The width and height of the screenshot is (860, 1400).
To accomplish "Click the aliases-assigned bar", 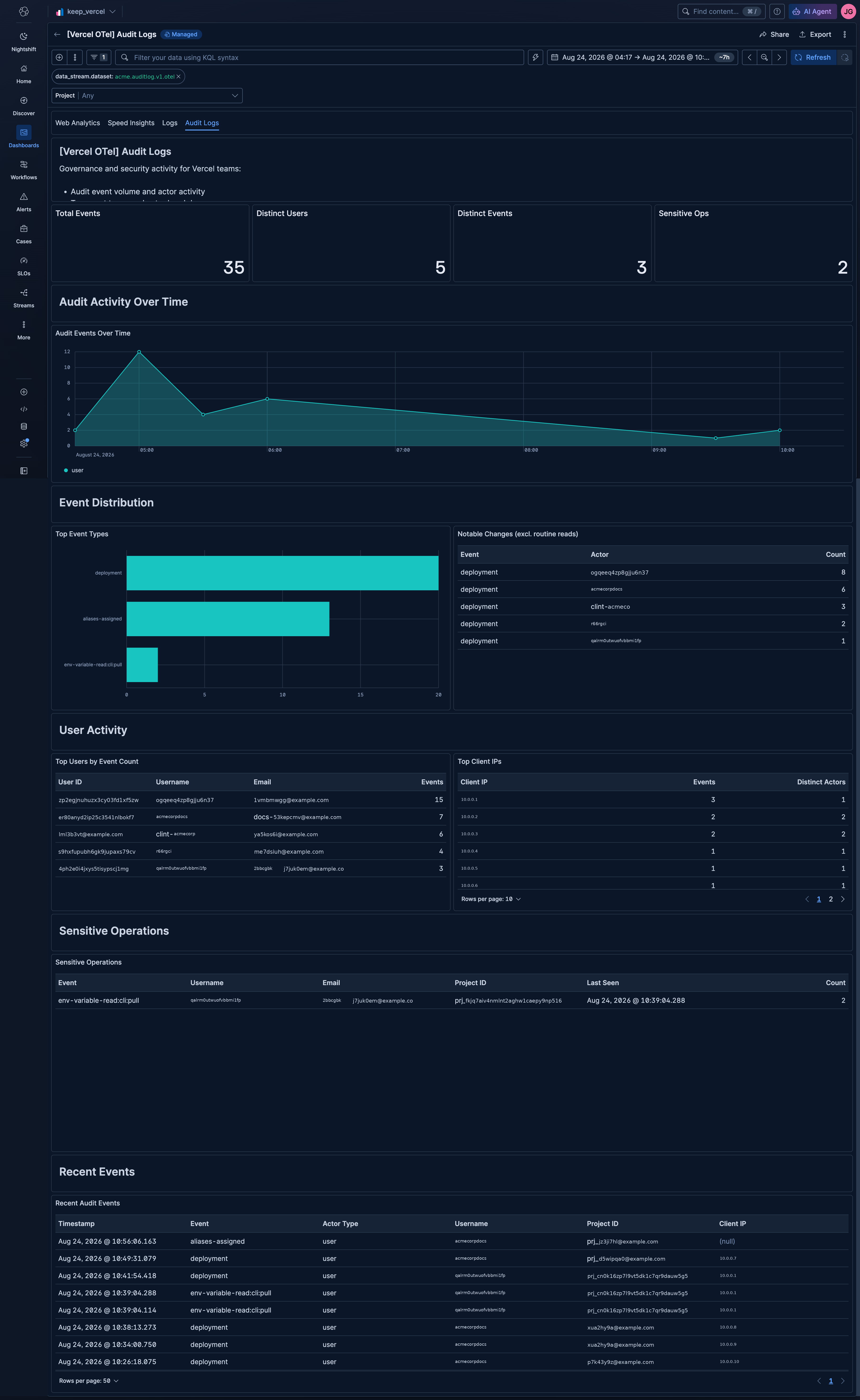I will [227, 619].
